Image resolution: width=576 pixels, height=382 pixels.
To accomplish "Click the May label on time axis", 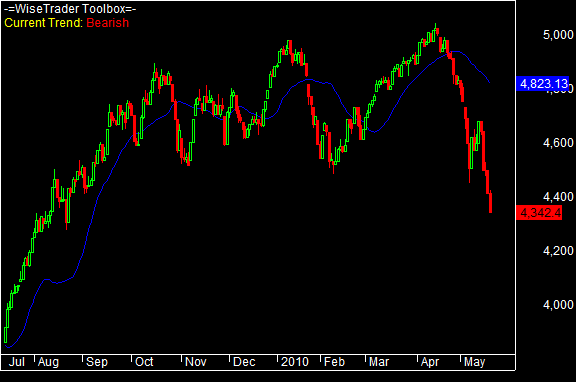I will point(474,362).
